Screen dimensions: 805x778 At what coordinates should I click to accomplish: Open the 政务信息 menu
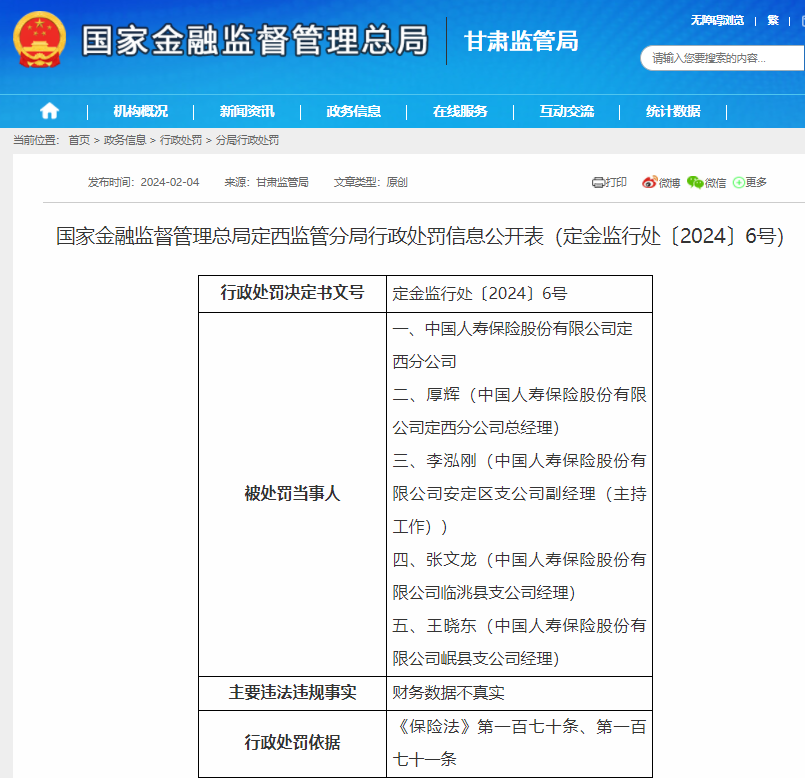(x=354, y=111)
